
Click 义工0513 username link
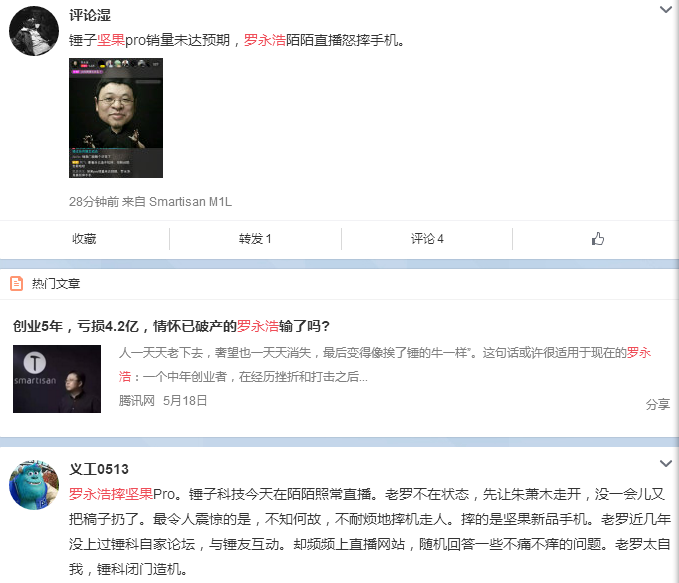pos(99,469)
